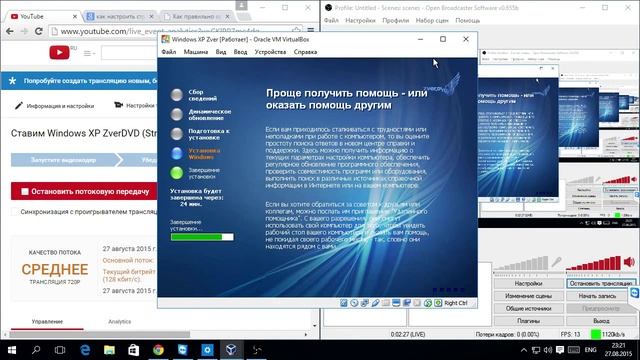The height and width of the screenshot is (360, 640).
Task: Click Остановить потоковую передачу button
Action: coord(84,191)
